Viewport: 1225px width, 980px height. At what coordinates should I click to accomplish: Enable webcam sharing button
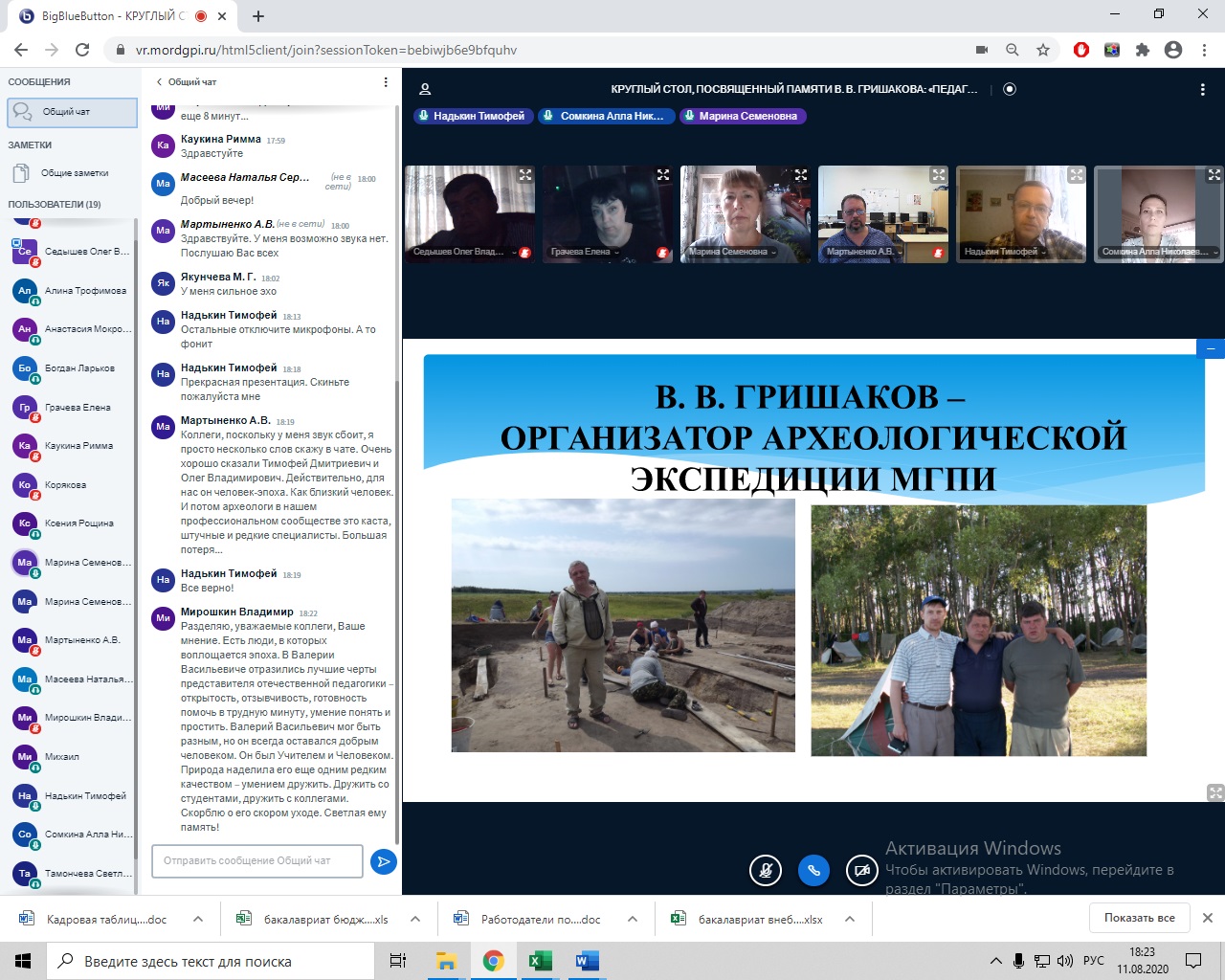point(862,870)
